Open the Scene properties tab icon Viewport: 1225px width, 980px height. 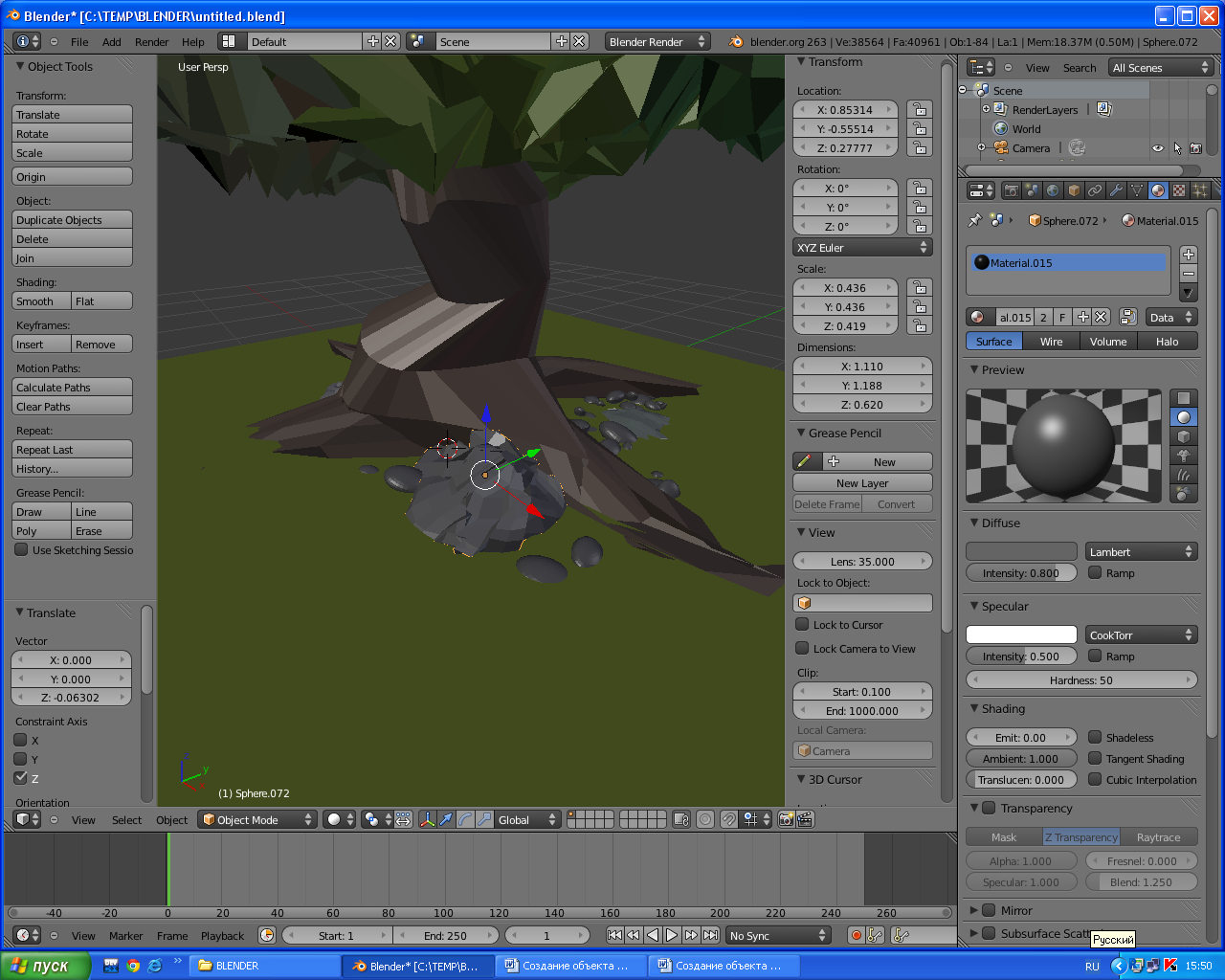[1032, 190]
